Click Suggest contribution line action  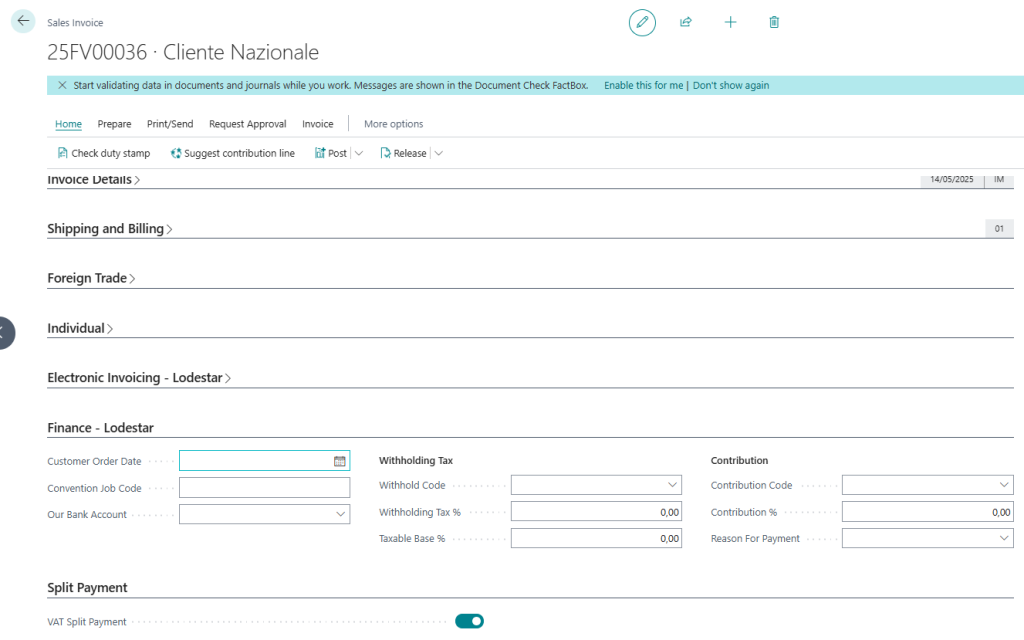click(232, 153)
